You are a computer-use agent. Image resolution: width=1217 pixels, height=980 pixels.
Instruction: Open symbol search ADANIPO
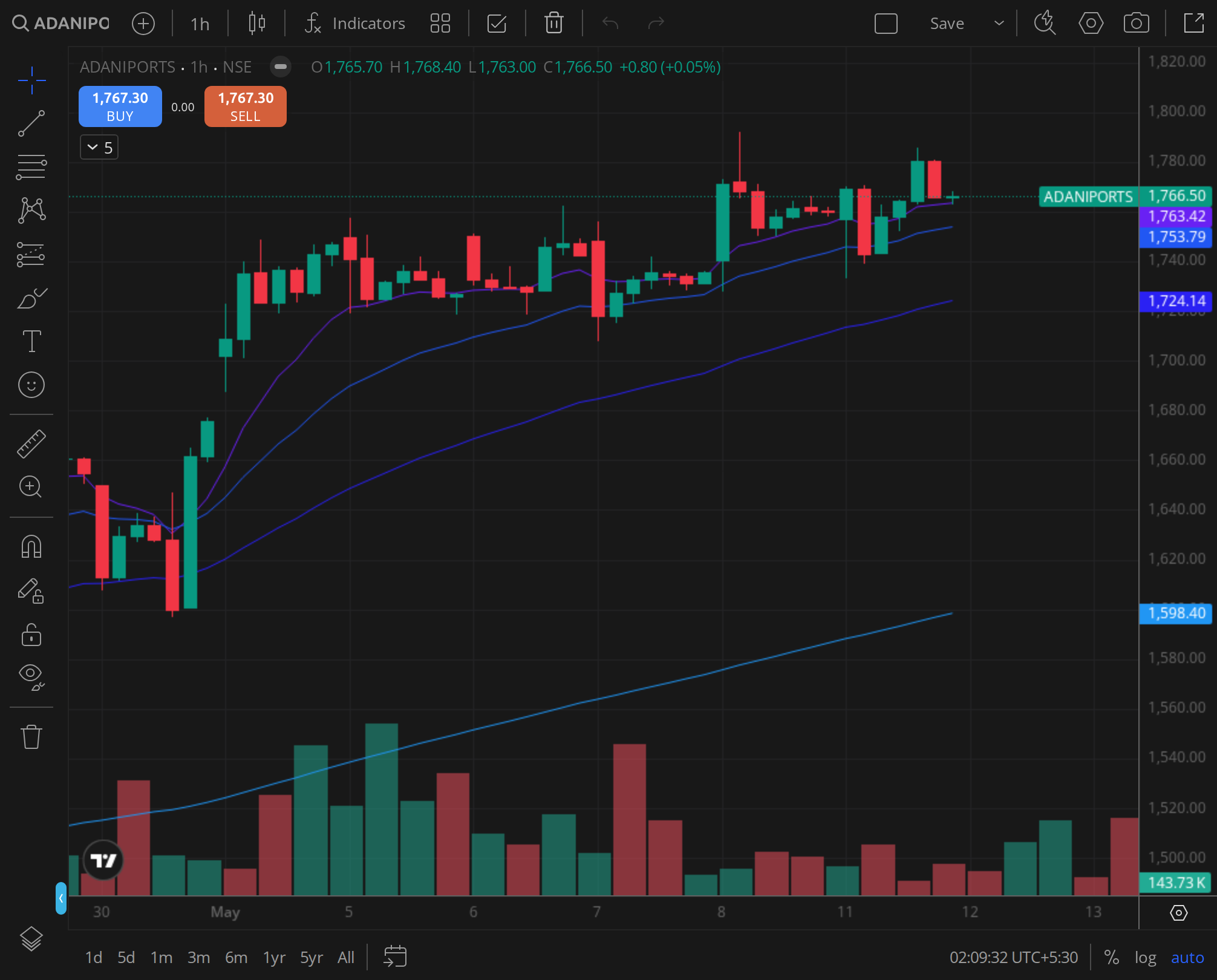click(x=60, y=24)
